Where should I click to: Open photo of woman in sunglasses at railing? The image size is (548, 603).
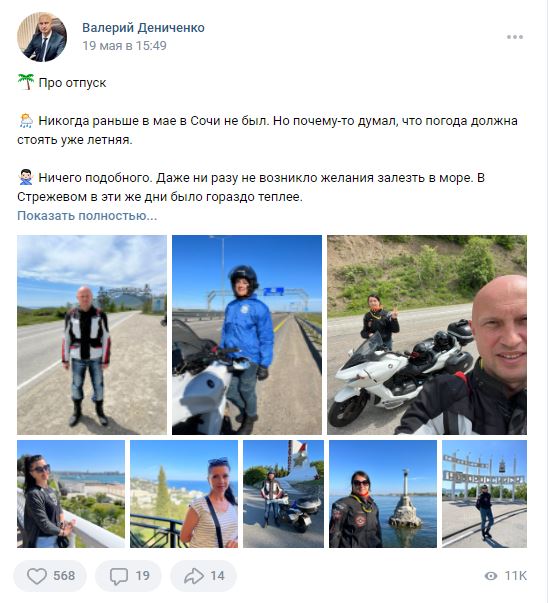pos(71,494)
